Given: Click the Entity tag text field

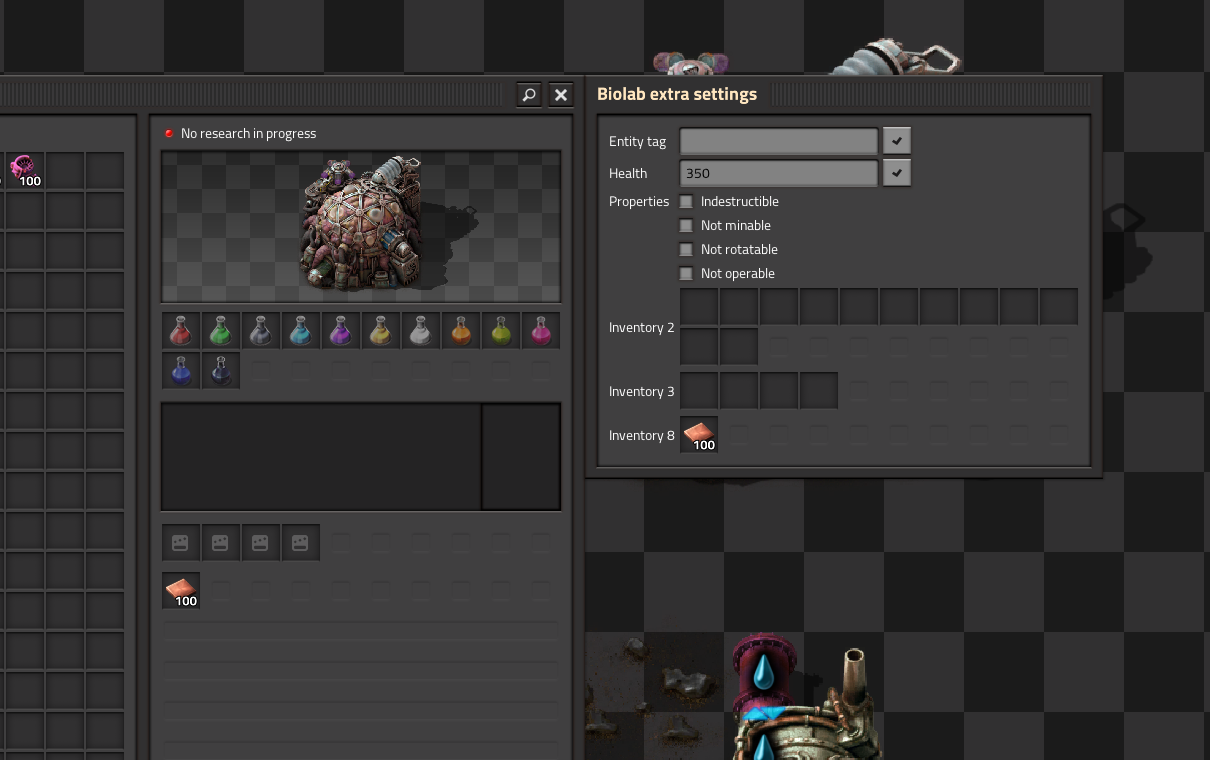Looking at the screenshot, I should [778, 141].
